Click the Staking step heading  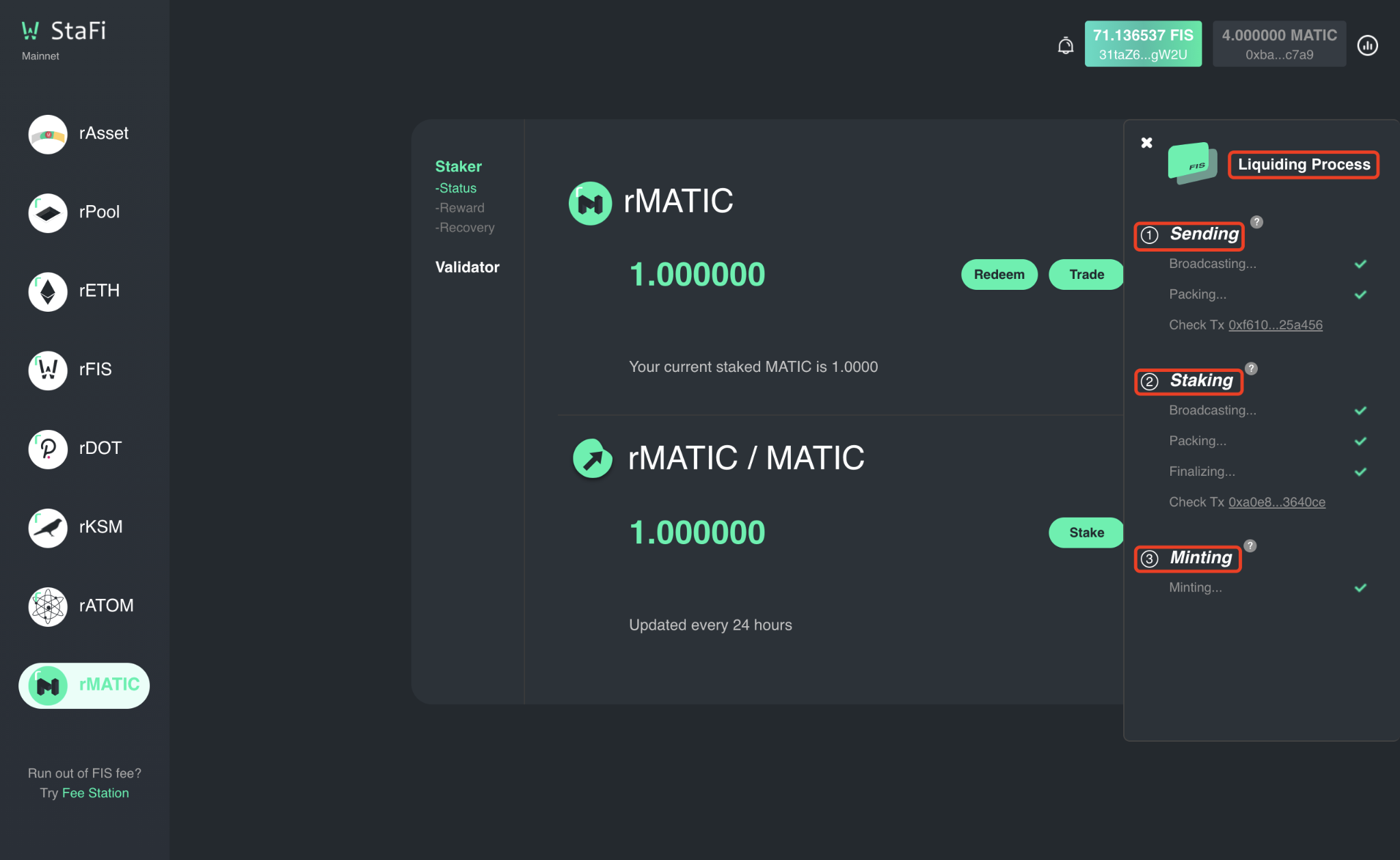1201,381
